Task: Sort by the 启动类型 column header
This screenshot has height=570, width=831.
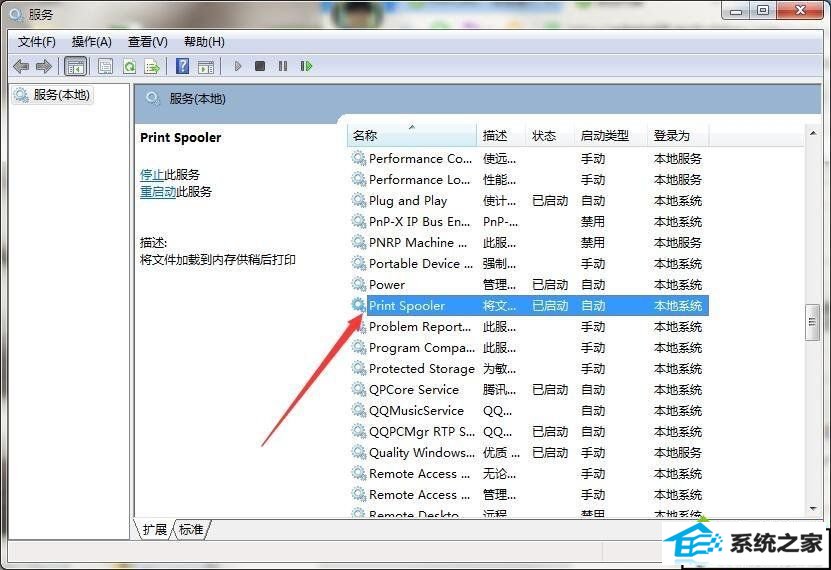Action: click(605, 135)
